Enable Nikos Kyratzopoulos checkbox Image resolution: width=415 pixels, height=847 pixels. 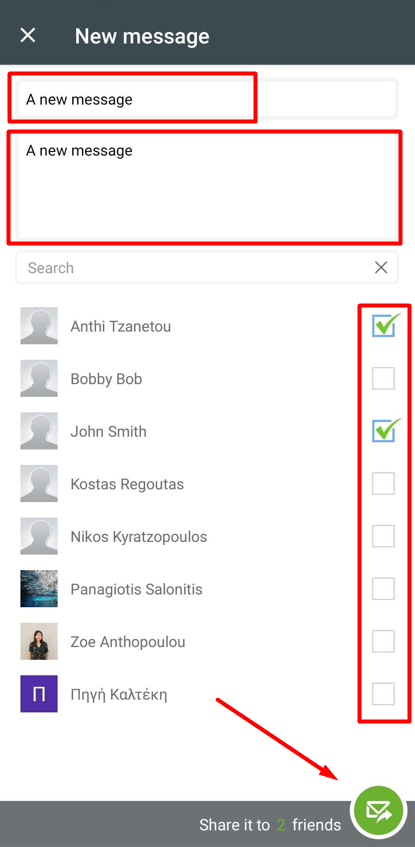point(383,536)
